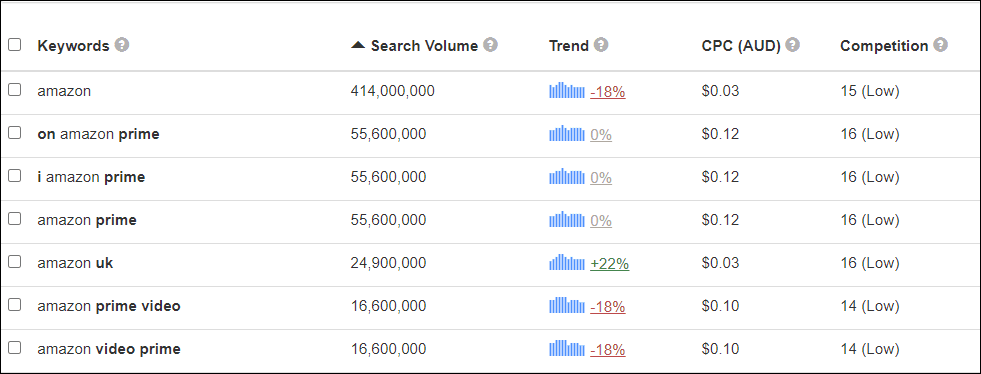Screen dimensions: 981x374
Task: Tick checkbox for amazon video prime
Action: tap(14, 347)
